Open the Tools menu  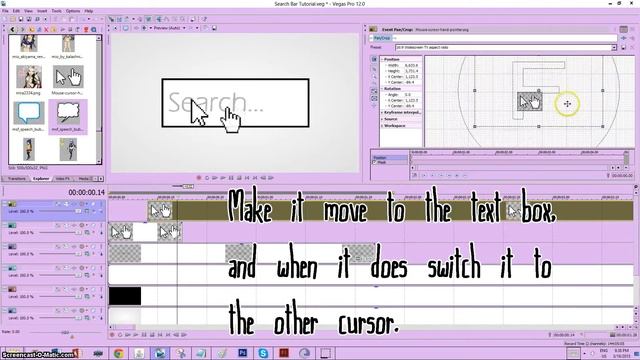[57, 11]
